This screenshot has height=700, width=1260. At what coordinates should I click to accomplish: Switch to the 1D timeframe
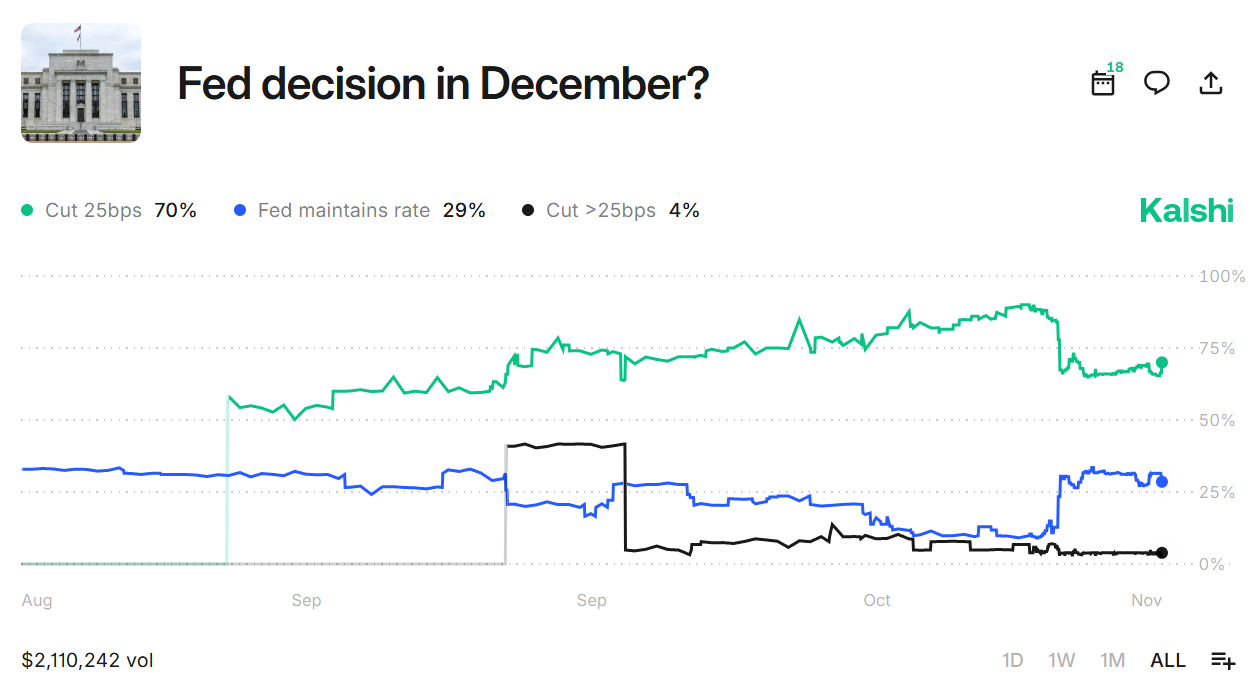(x=1013, y=660)
